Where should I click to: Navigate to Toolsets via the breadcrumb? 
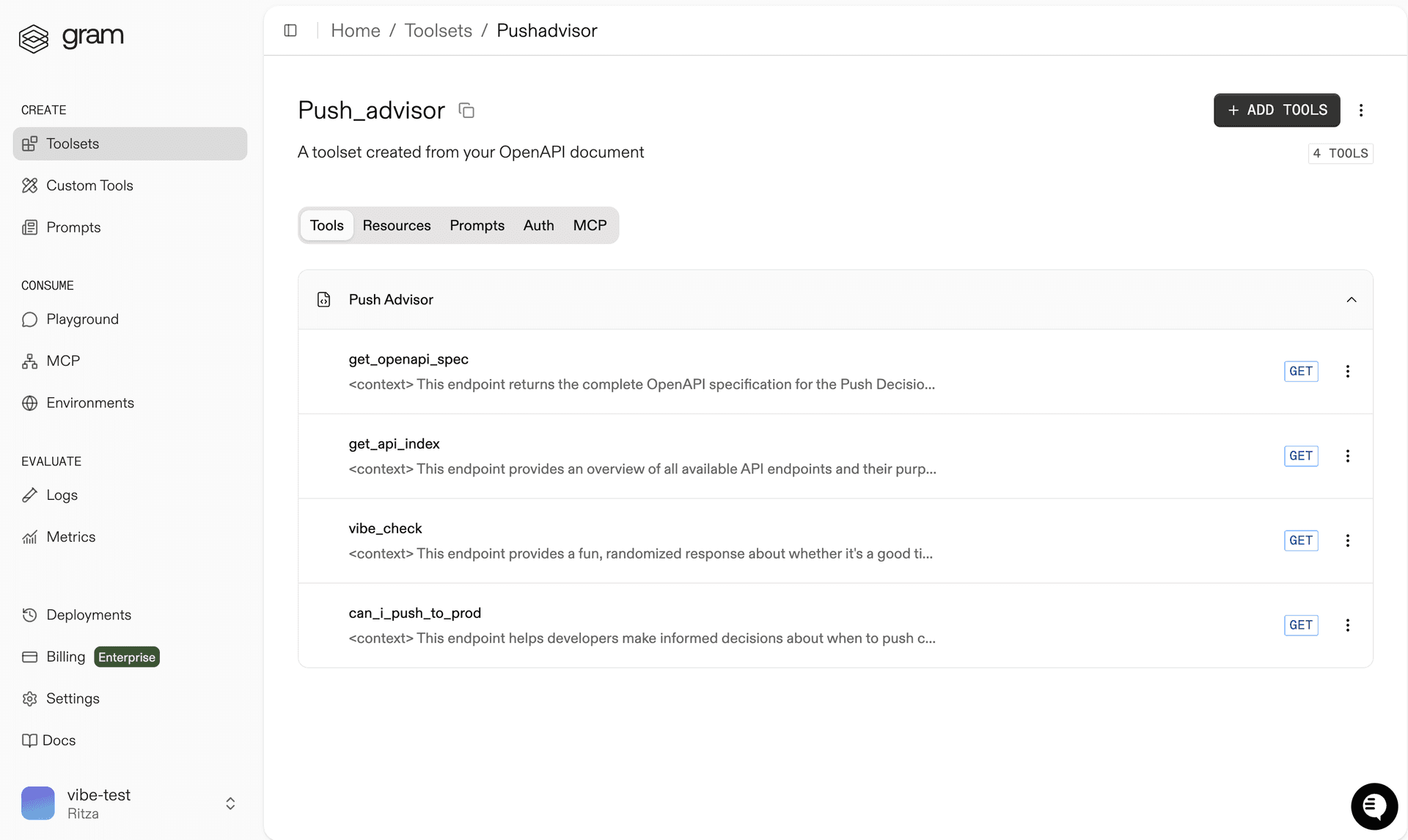tap(439, 30)
